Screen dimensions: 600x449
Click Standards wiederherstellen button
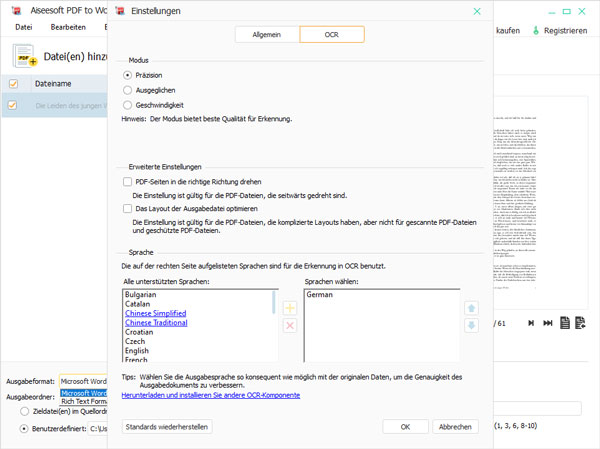pyautogui.click(x=167, y=427)
